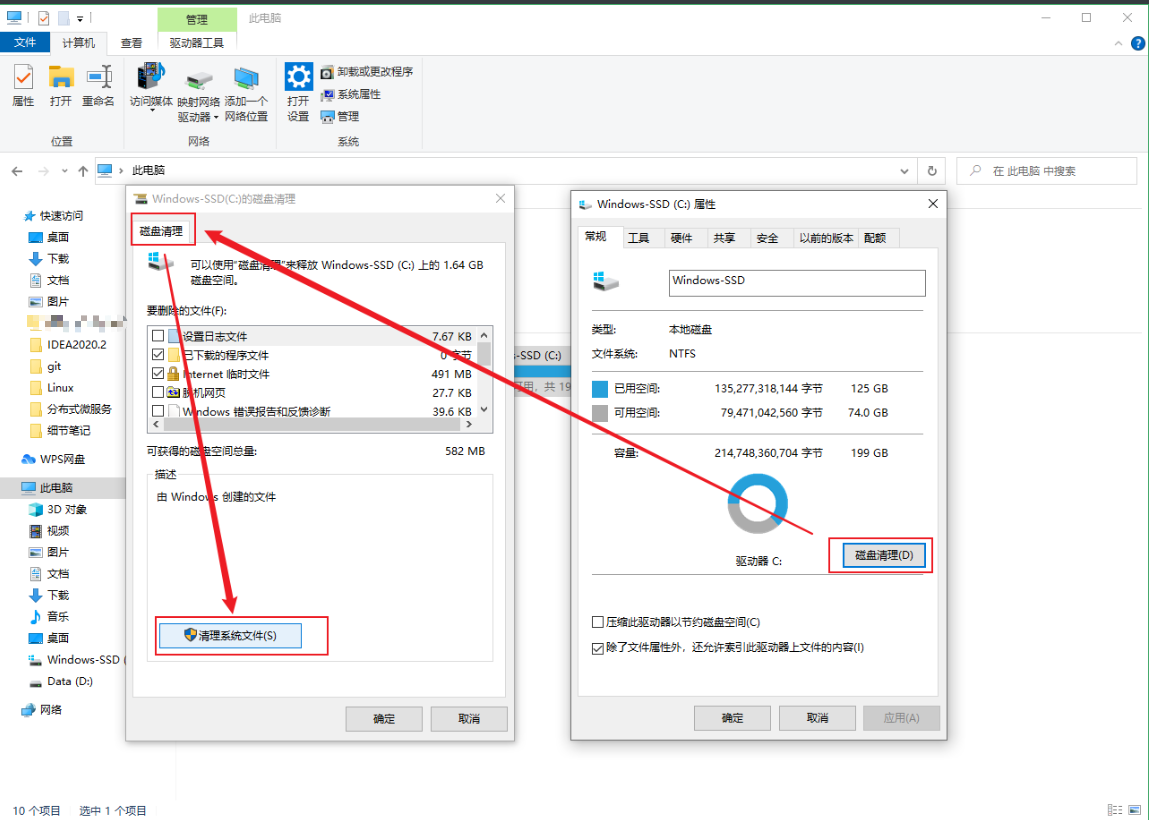Click the 在 此电脑 中搜索 search box
Screen dimensions: 1149x820
click(1046, 171)
